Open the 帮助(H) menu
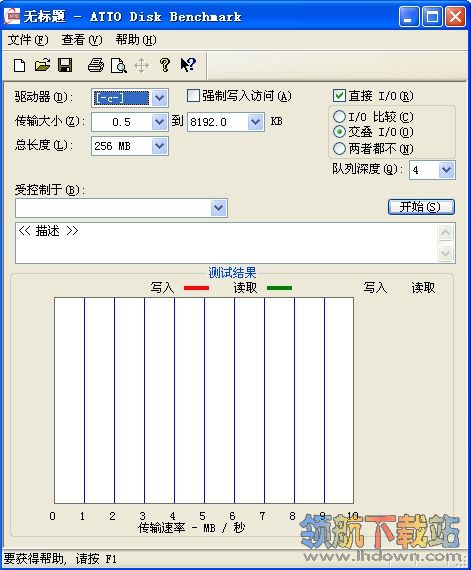471x570 pixels. [136, 40]
